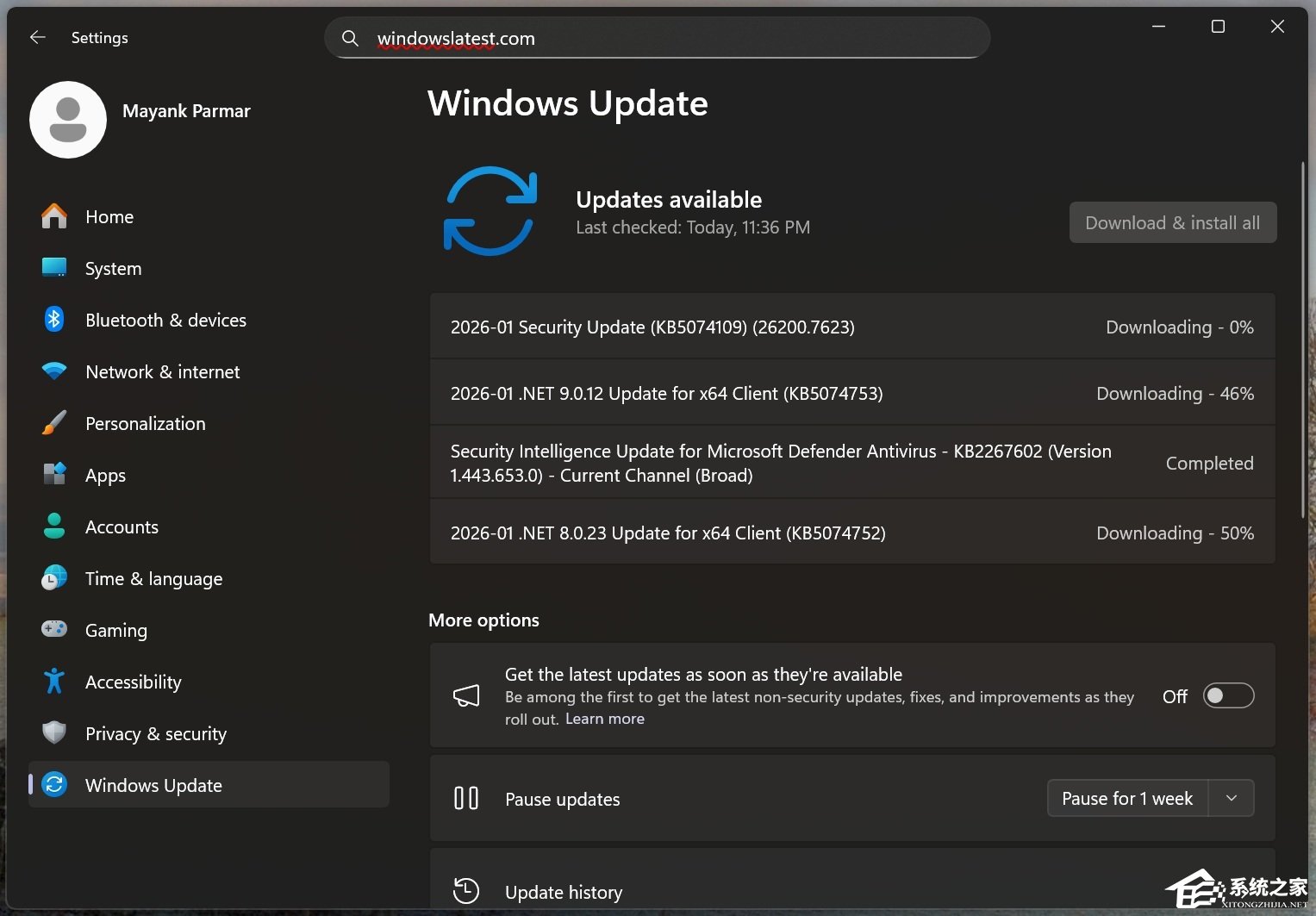1316x916 pixels.
Task: Click the 'Downloading - 50%' status
Action: point(1175,533)
